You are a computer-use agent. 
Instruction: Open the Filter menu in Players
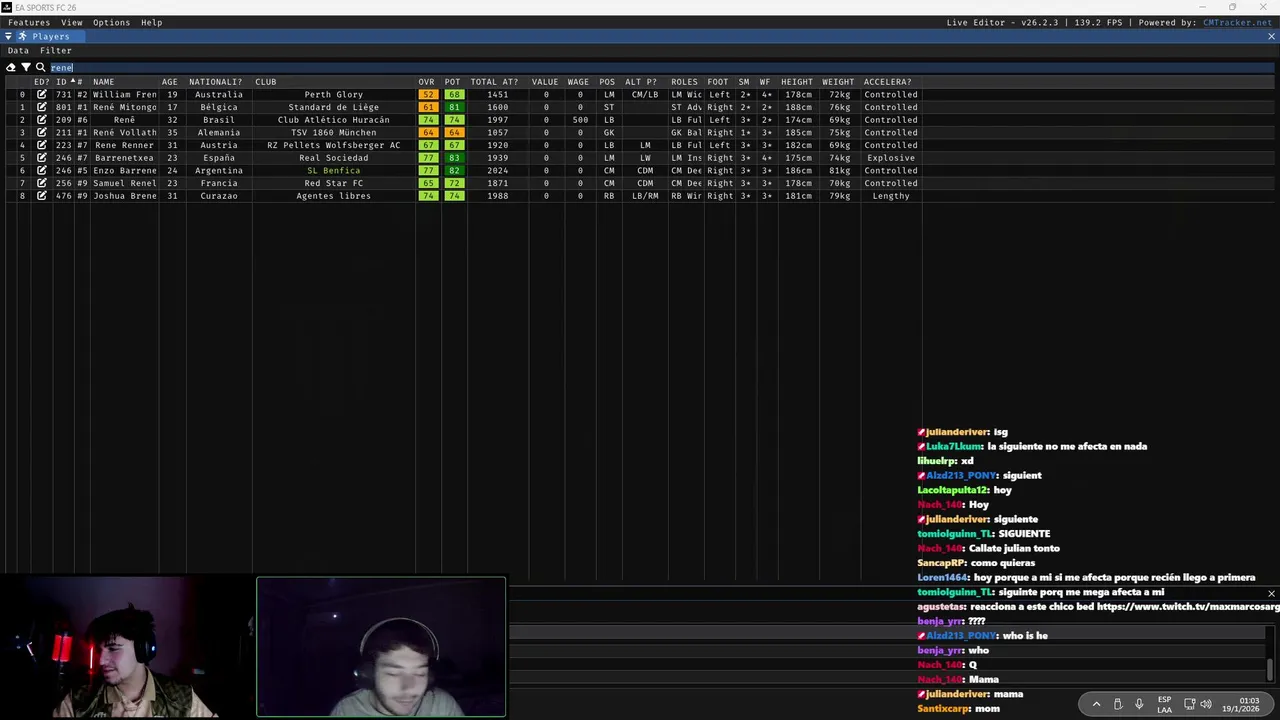(56, 50)
